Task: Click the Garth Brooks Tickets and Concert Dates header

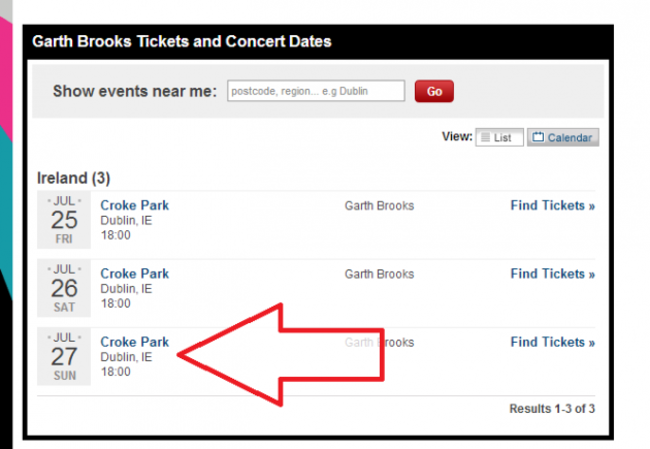Action: pyautogui.click(x=182, y=42)
